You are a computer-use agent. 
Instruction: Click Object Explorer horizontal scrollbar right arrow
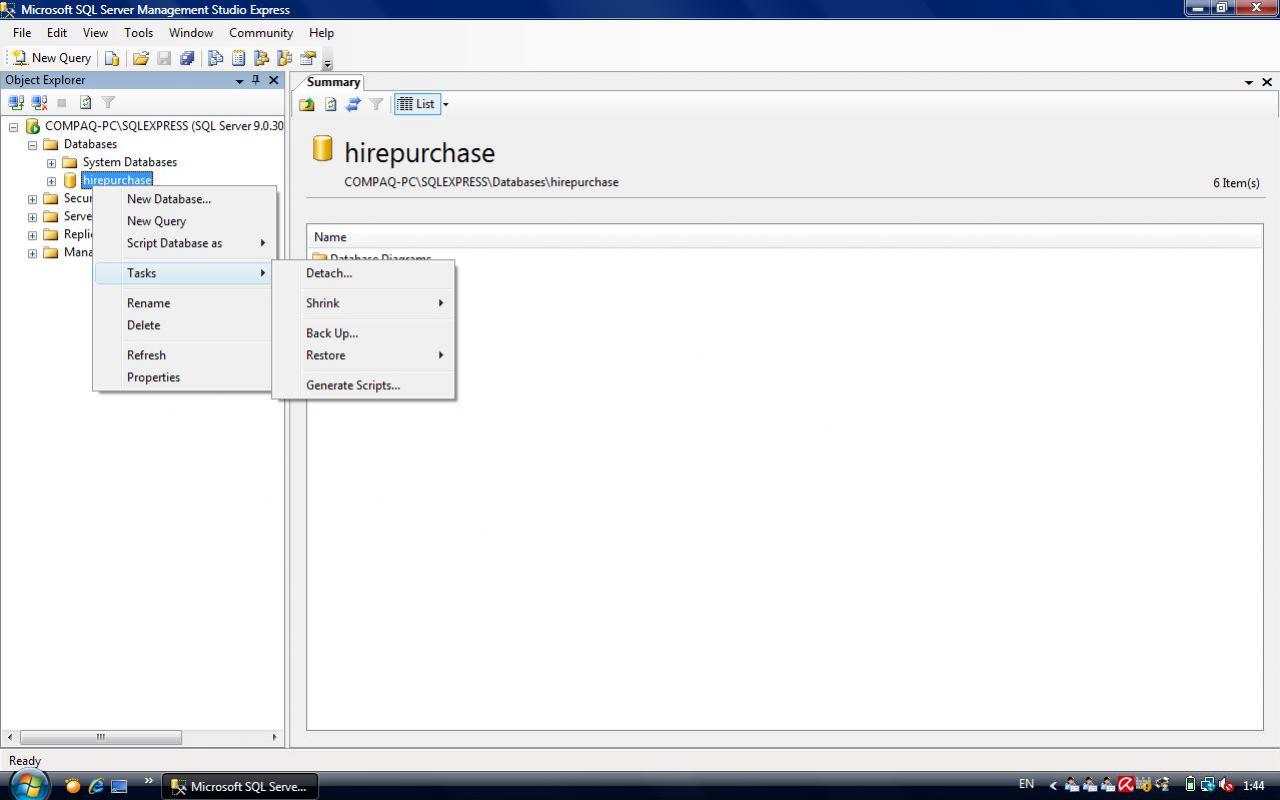[275, 737]
